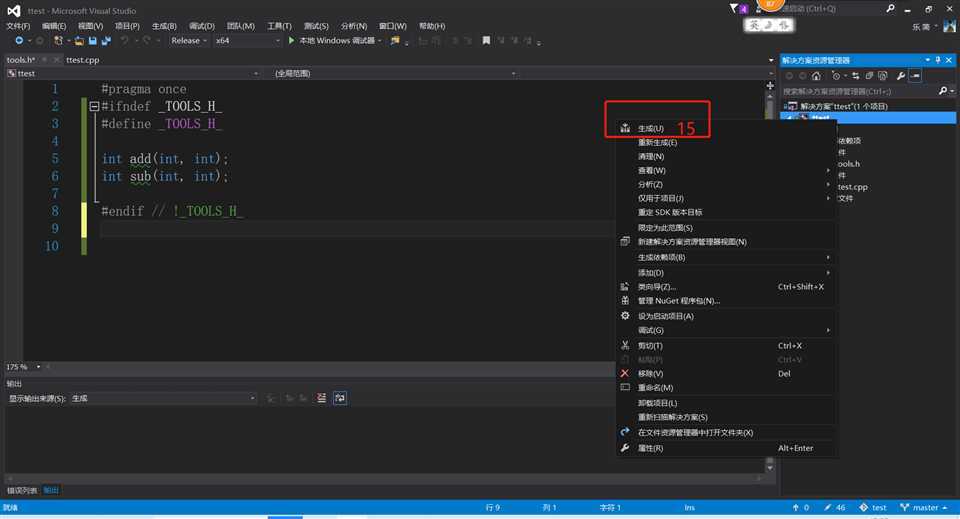The width and height of the screenshot is (960, 519).
Task: Start debugging with the green play icon
Action: [x=291, y=40]
